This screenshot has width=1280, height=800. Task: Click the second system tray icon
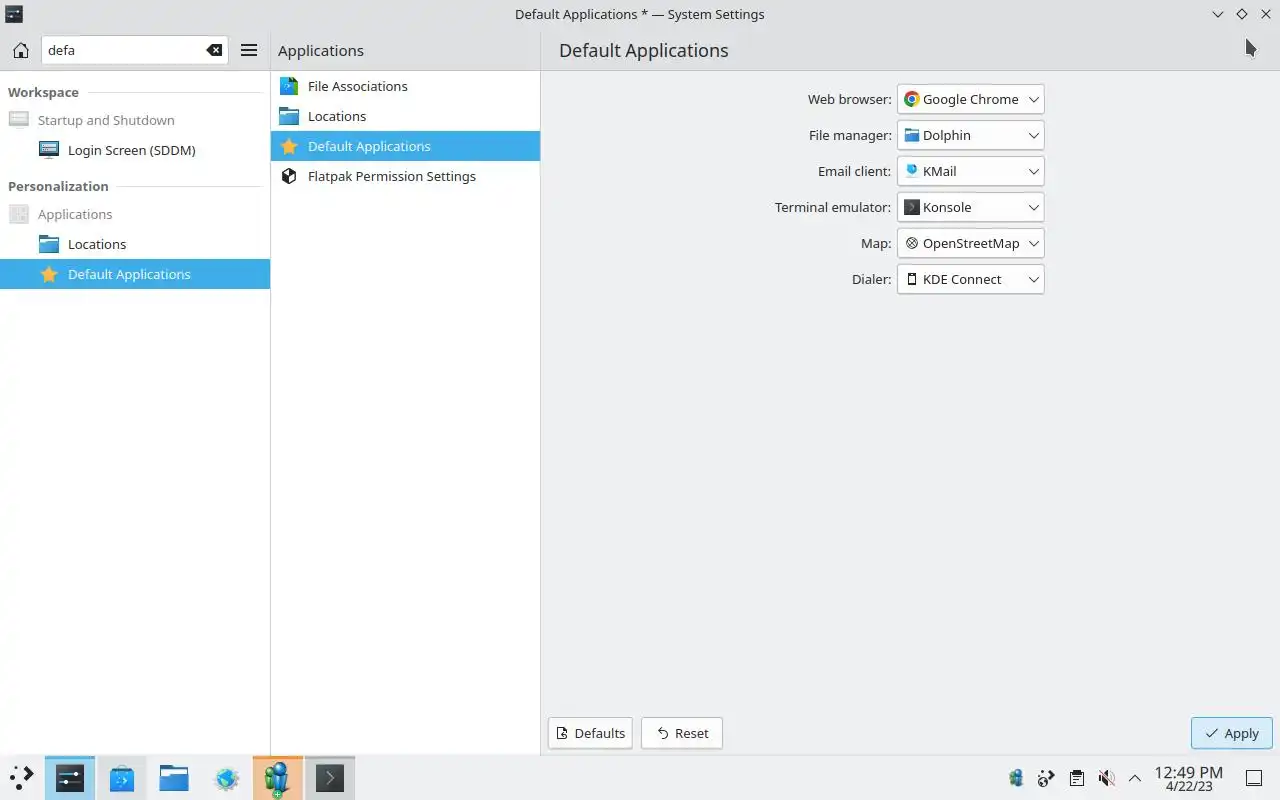click(x=1046, y=778)
